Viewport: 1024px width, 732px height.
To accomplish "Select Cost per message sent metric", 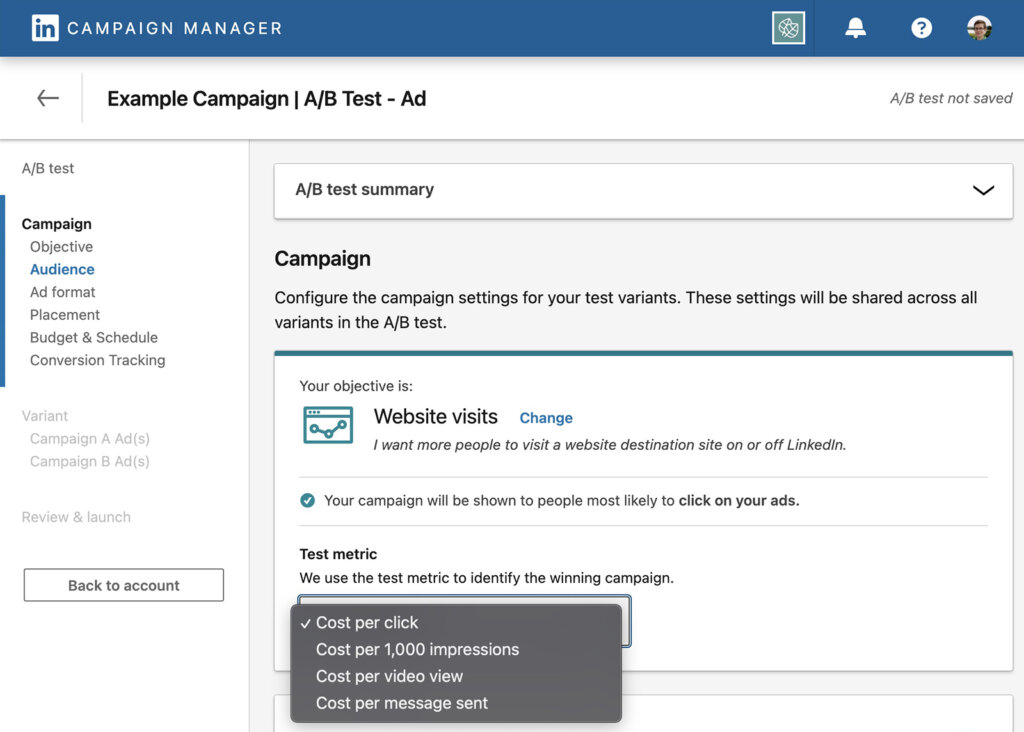I will point(401,703).
